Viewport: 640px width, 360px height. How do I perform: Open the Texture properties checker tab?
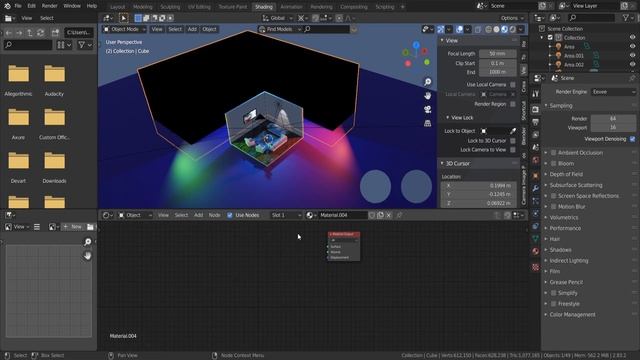pyautogui.click(x=536, y=267)
